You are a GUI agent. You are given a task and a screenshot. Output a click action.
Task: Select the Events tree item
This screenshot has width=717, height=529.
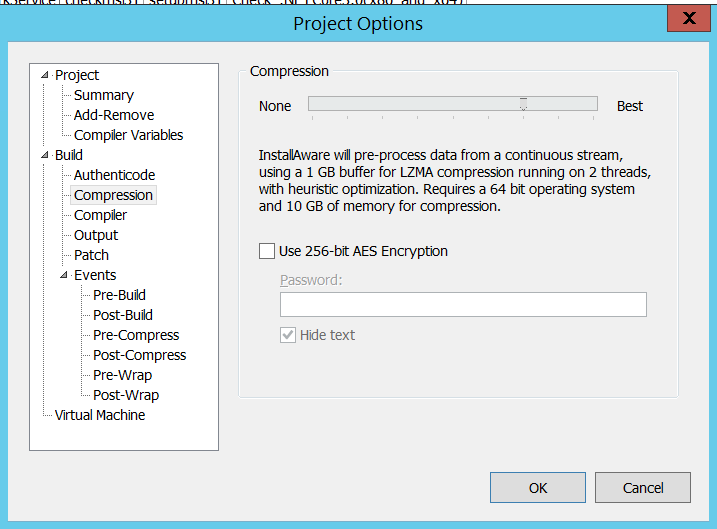pos(95,275)
